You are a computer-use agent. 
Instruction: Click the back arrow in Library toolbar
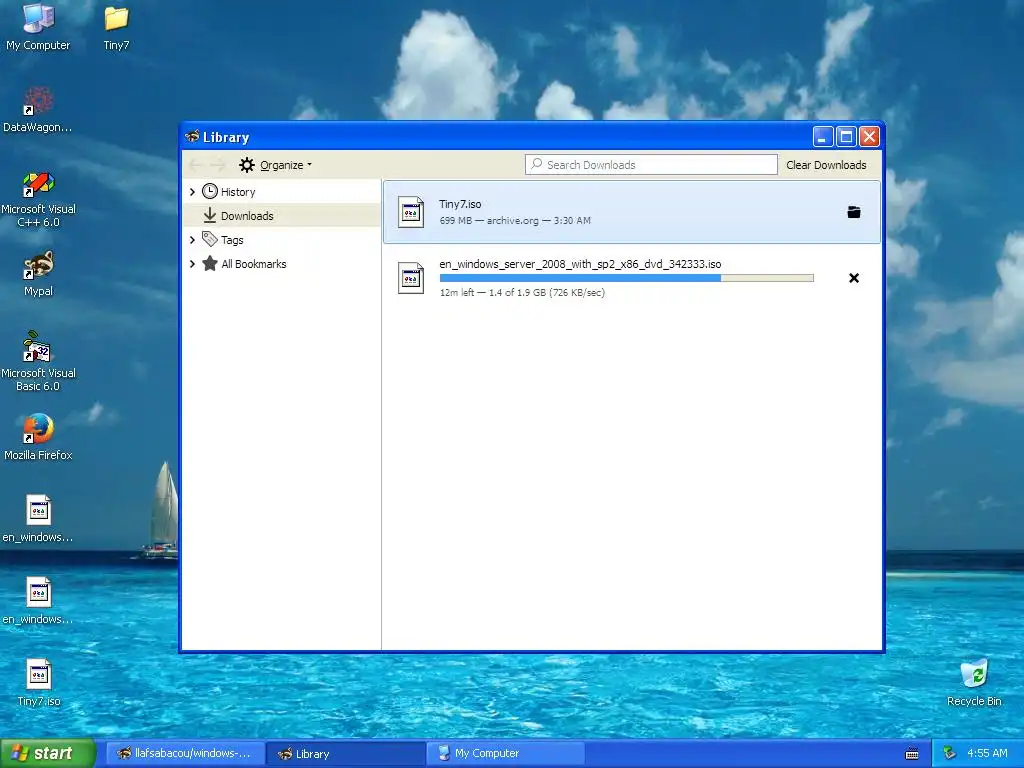[x=195, y=165]
